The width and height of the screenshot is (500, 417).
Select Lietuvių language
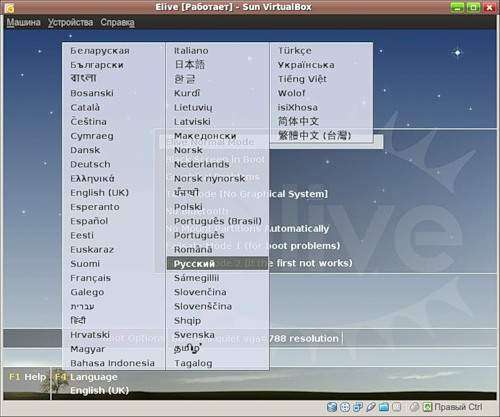[x=193, y=107]
